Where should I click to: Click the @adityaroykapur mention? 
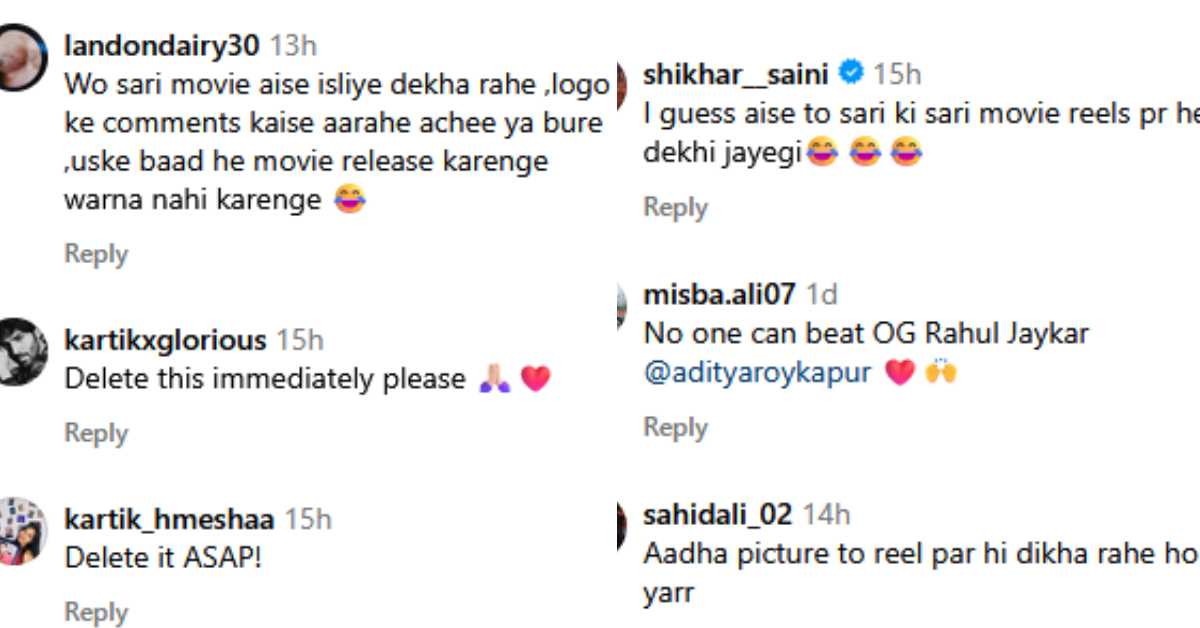(758, 372)
